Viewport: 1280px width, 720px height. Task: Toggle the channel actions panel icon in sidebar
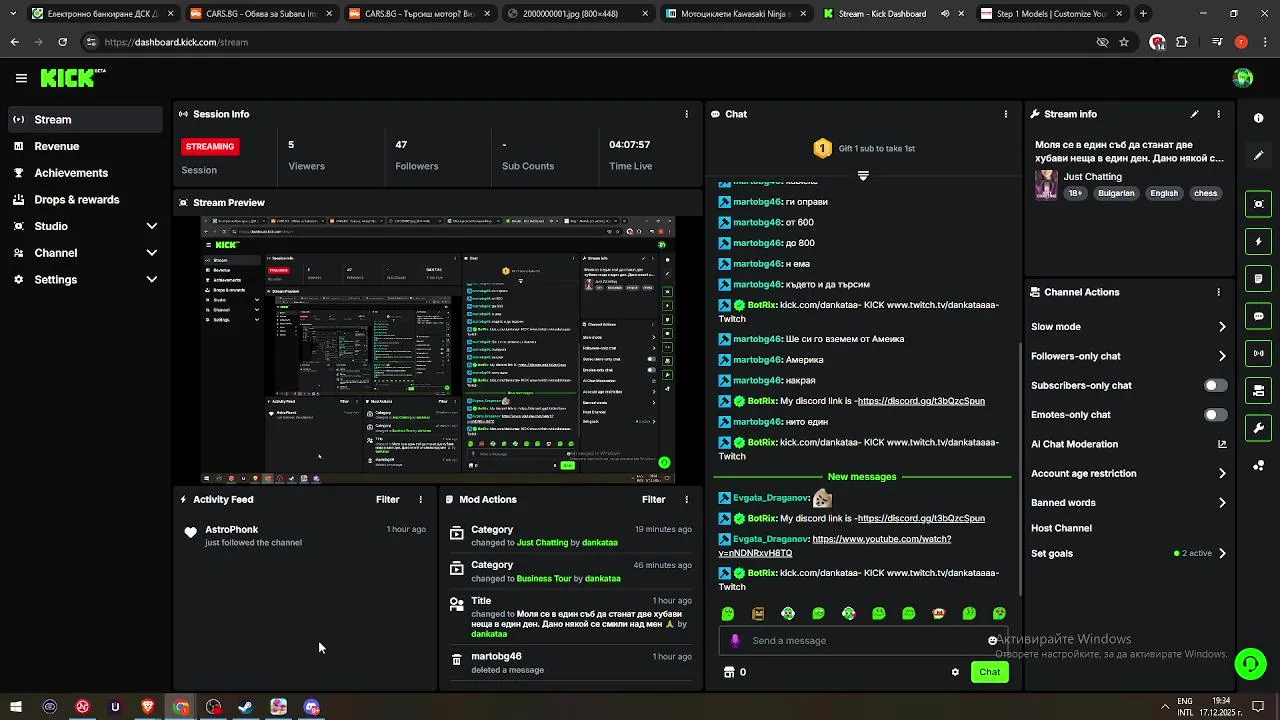coord(1258,390)
